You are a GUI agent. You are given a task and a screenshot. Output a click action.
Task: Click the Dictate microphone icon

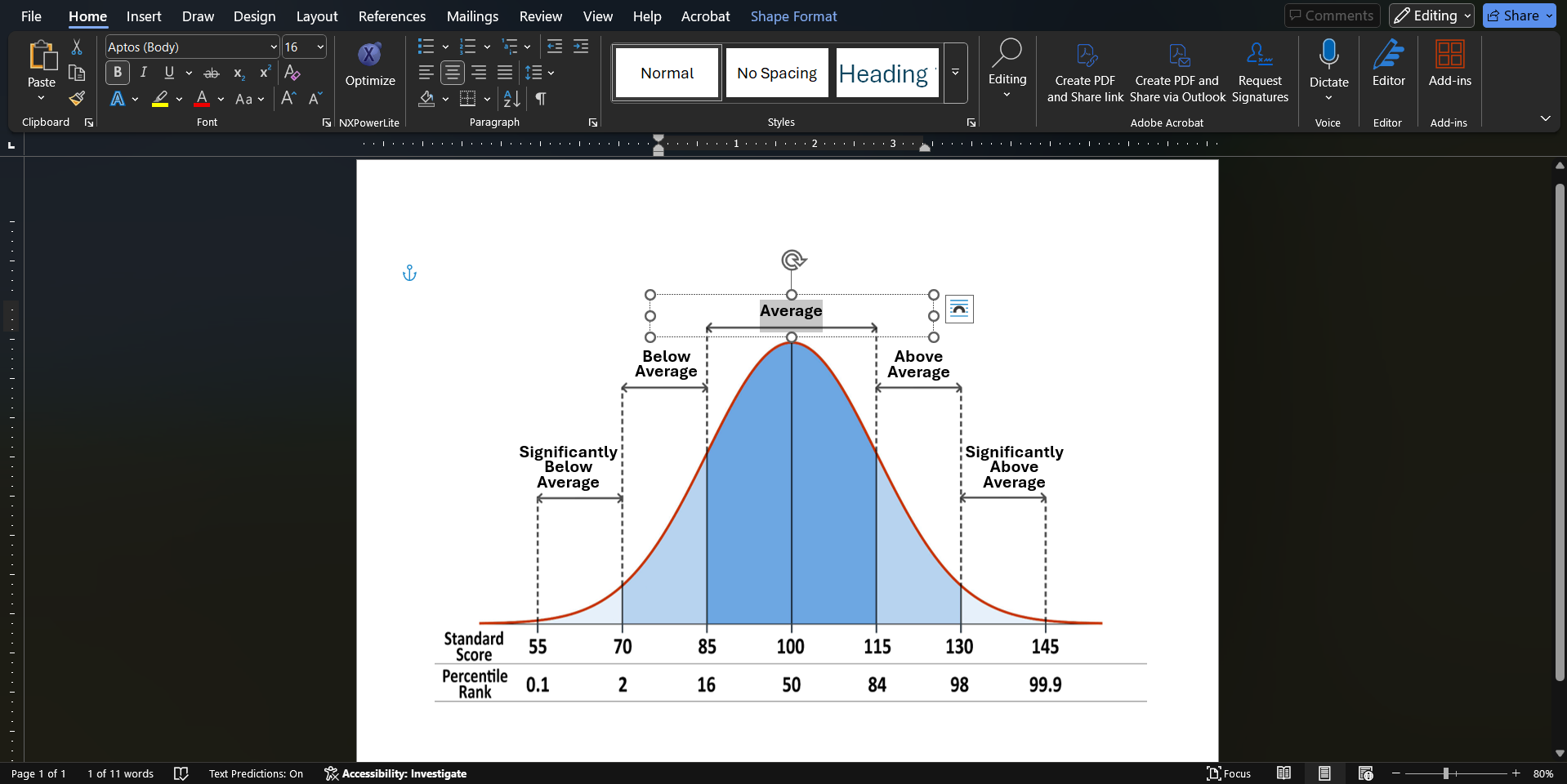tap(1328, 56)
